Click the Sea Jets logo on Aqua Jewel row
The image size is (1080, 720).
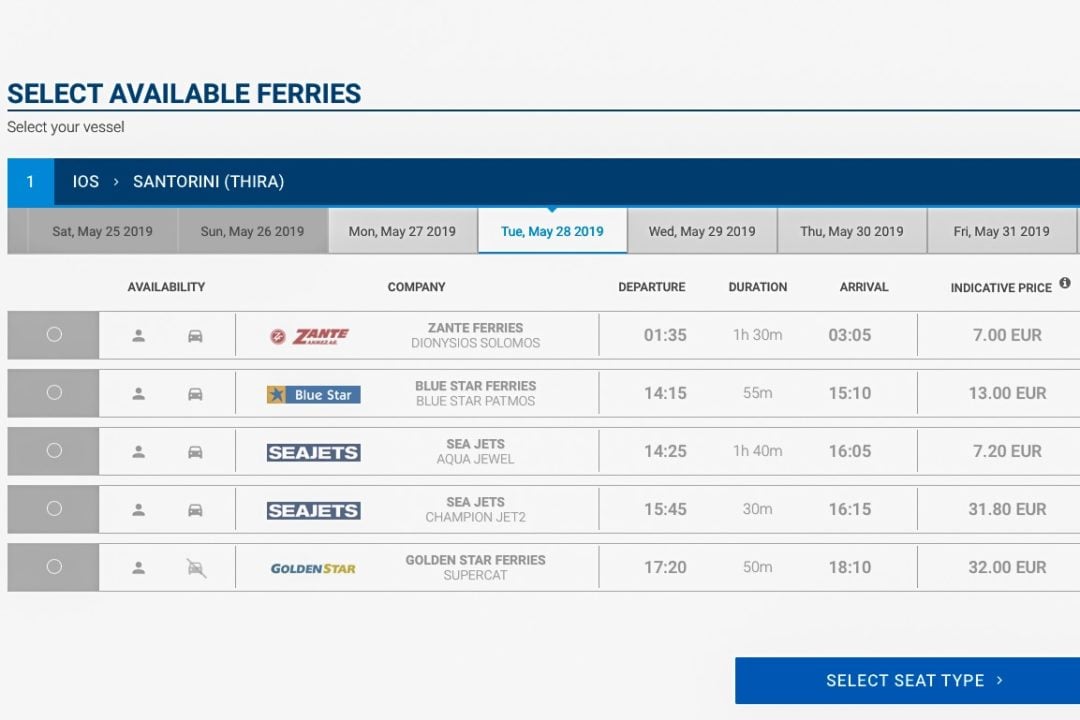coord(313,452)
